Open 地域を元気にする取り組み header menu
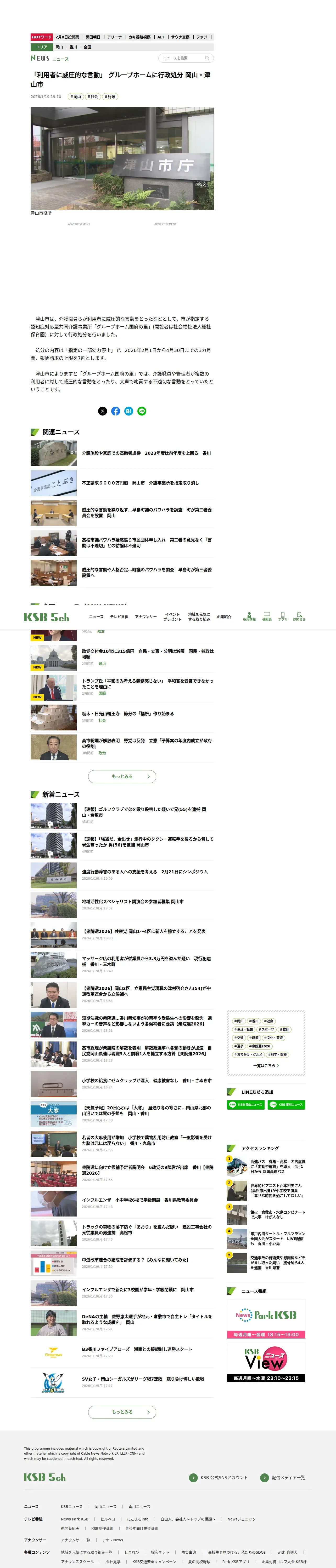336x1568 pixels. tap(199, 616)
